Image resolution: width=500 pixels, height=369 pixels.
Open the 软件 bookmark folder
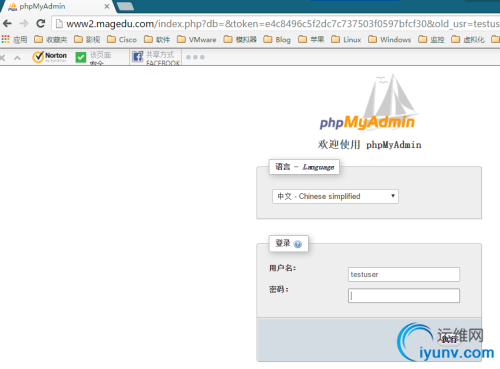click(157, 39)
